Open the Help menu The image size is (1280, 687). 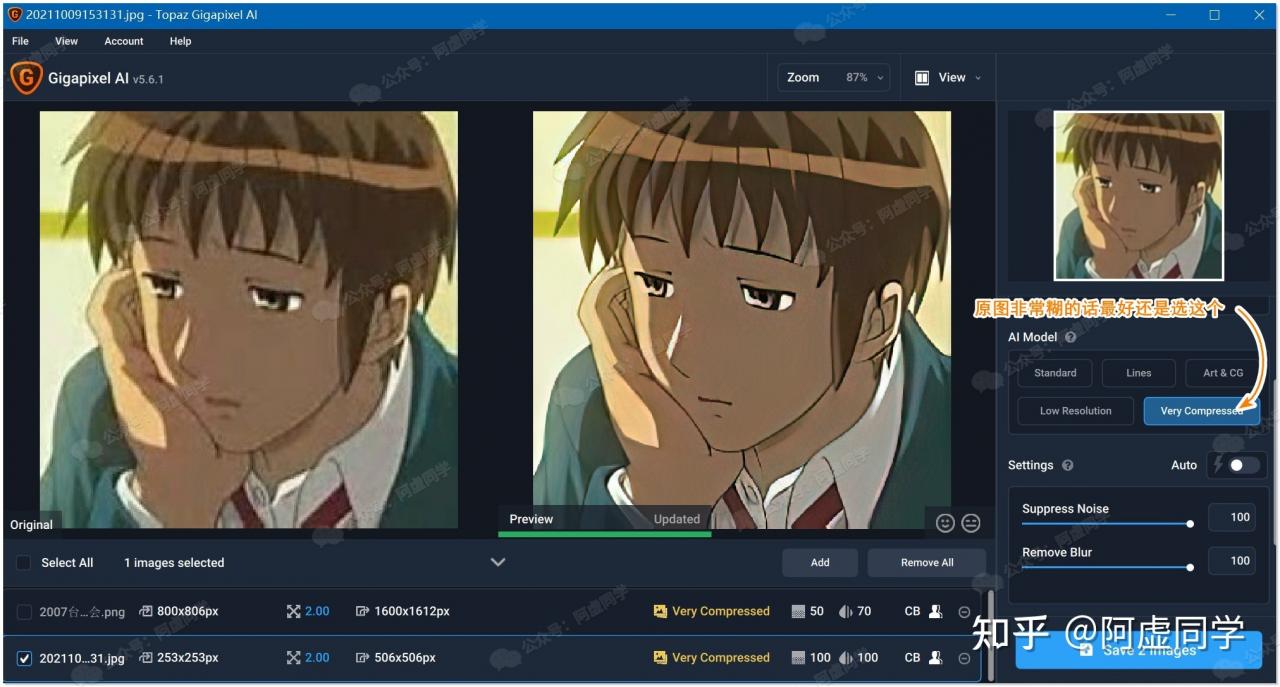pyautogui.click(x=180, y=41)
